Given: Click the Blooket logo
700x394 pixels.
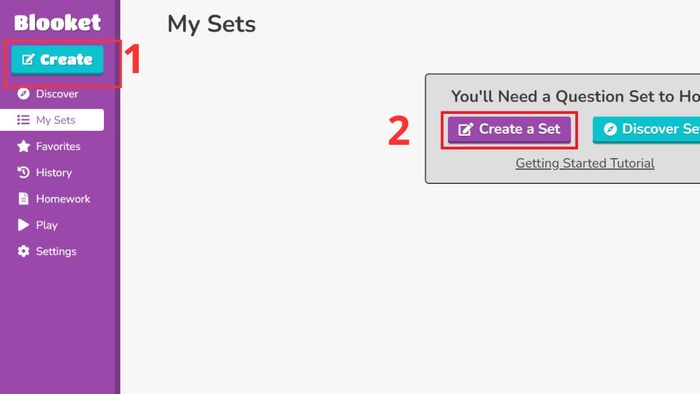Looking at the screenshot, I should [57, 23].
